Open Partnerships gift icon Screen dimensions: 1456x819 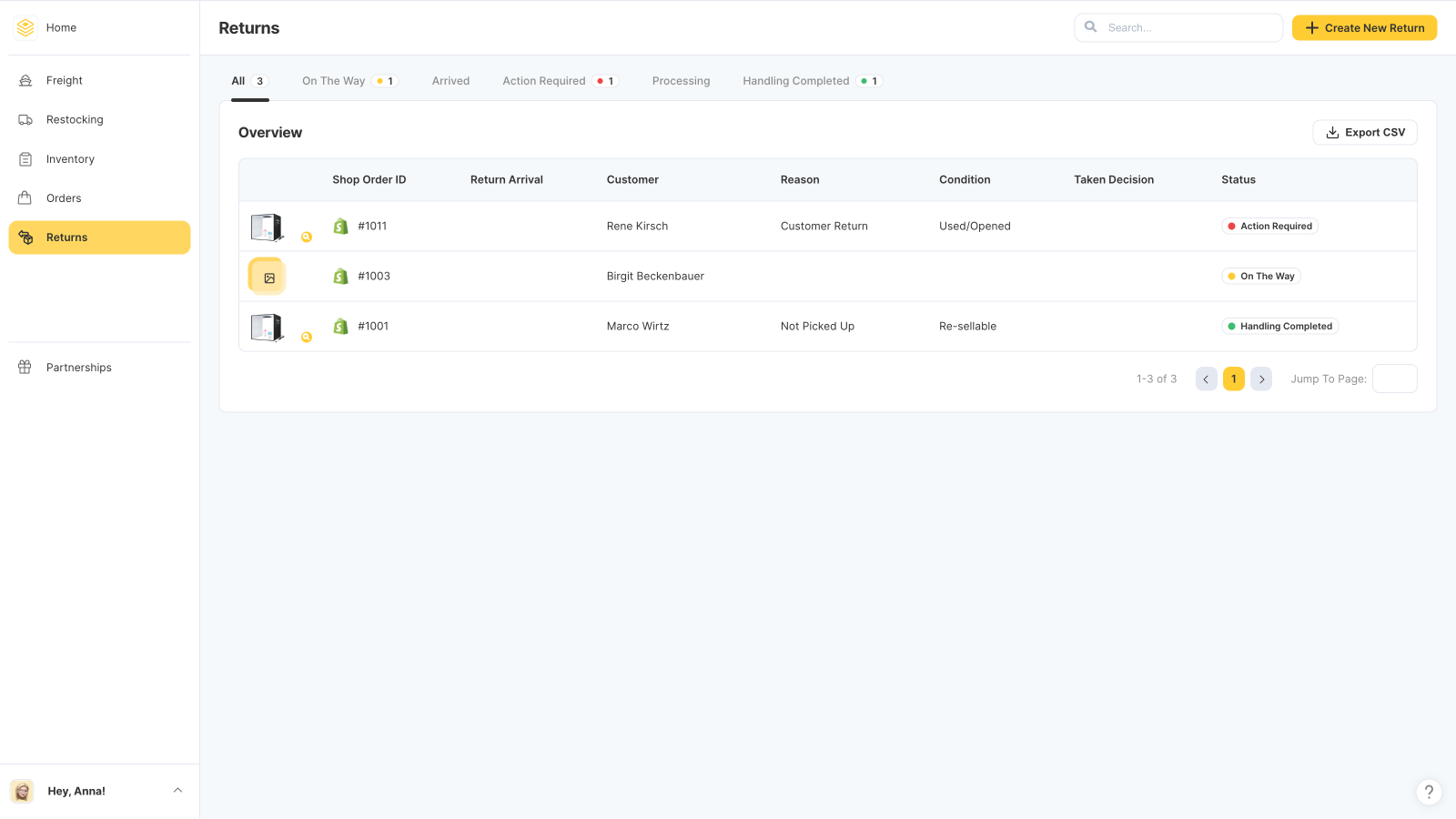coord(25,368)
